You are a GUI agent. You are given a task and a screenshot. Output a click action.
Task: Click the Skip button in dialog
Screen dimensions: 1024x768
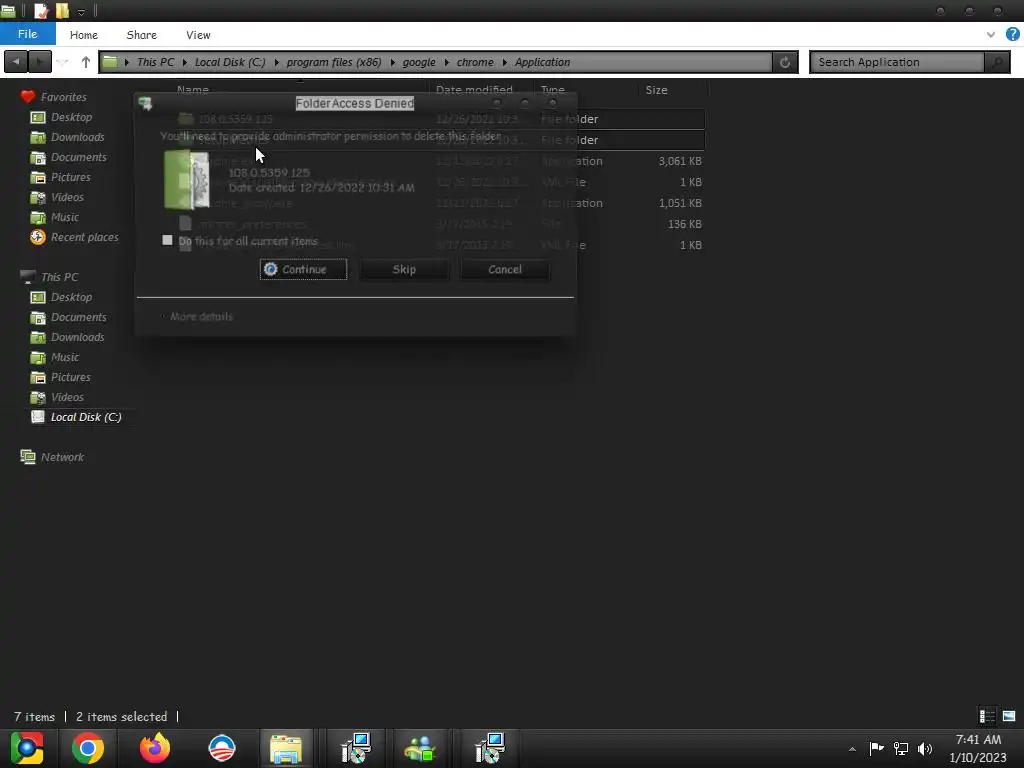click(404, 269)
